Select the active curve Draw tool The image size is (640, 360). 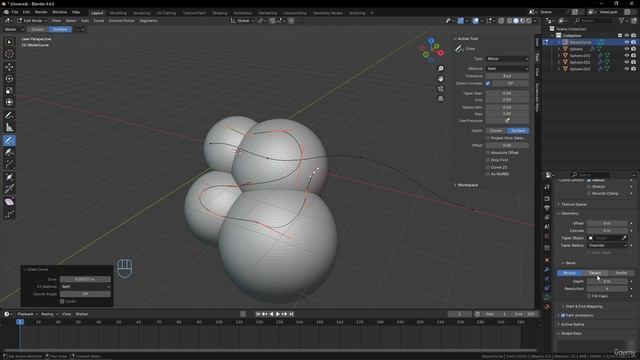click(9, 140)
